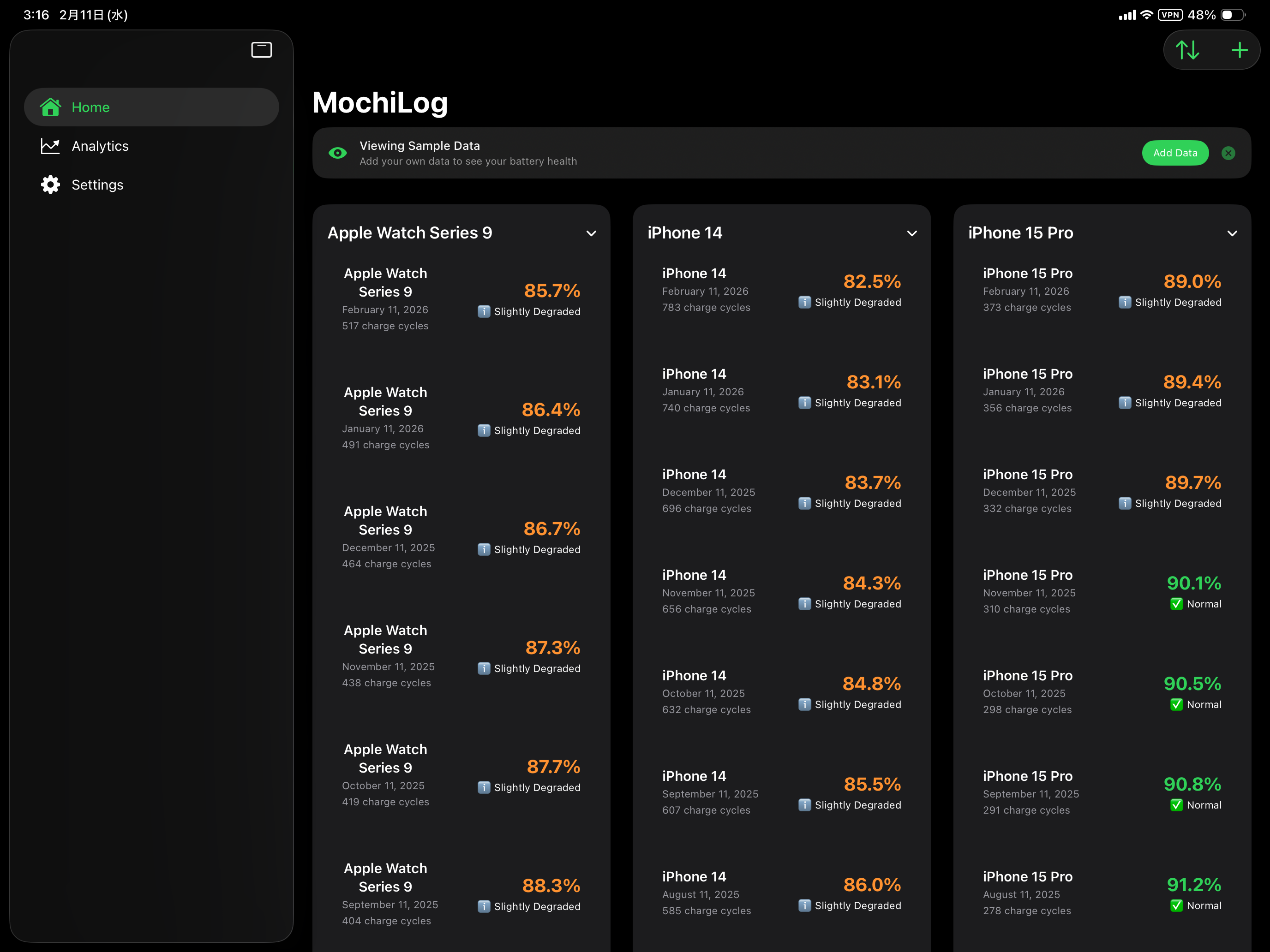The width and height of the screenshot is (1270, 952).
Task: Dismiss the Viewing Sample Data banner
Action: coord(1228,153)
